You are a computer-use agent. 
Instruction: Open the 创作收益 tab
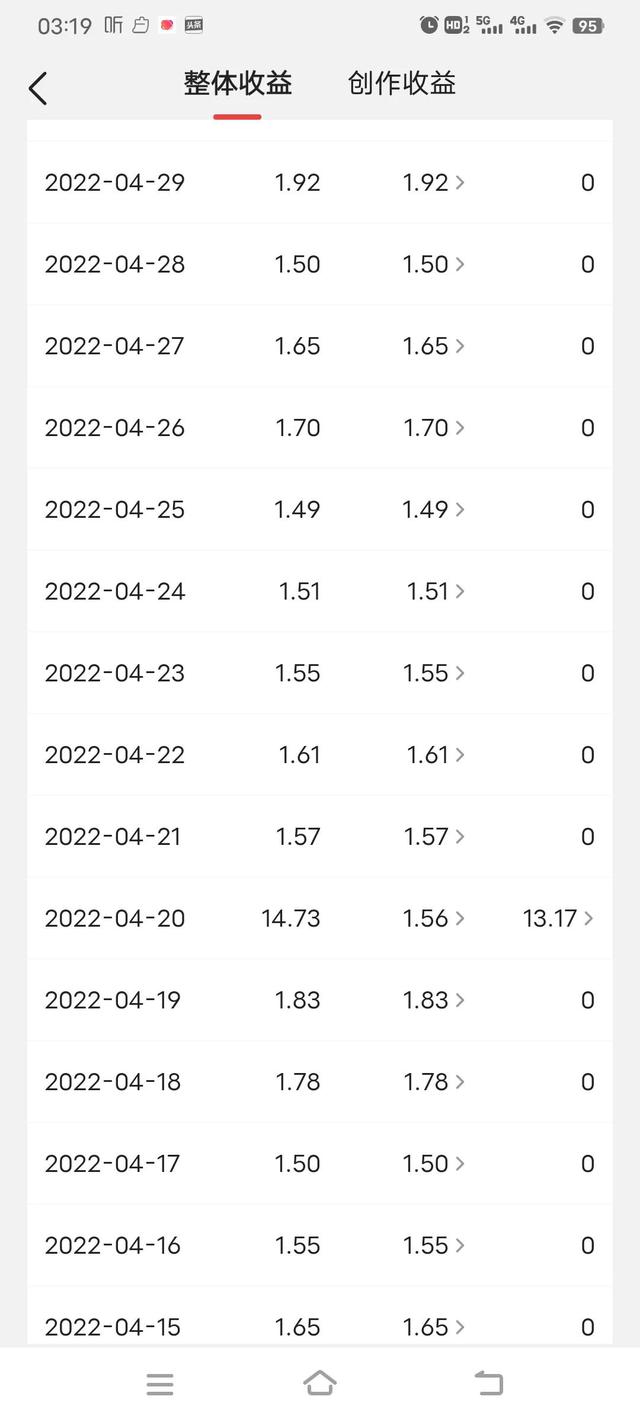[x=402, y=84]
